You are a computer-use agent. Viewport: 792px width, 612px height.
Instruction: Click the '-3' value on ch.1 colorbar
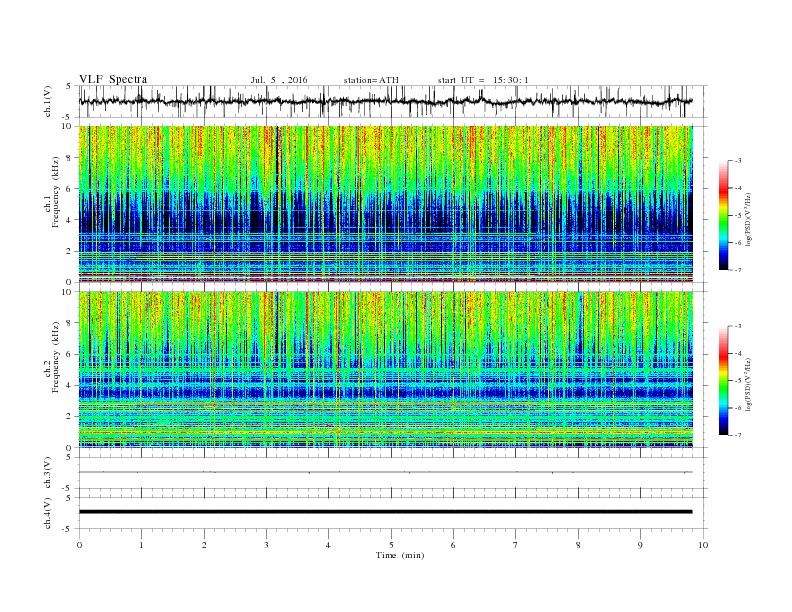[738, 161]
